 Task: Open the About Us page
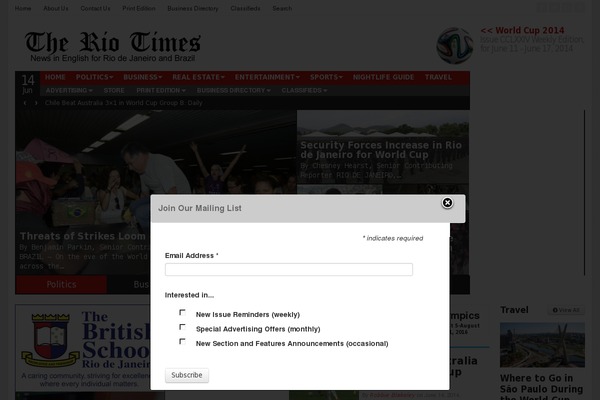[56, 8]
